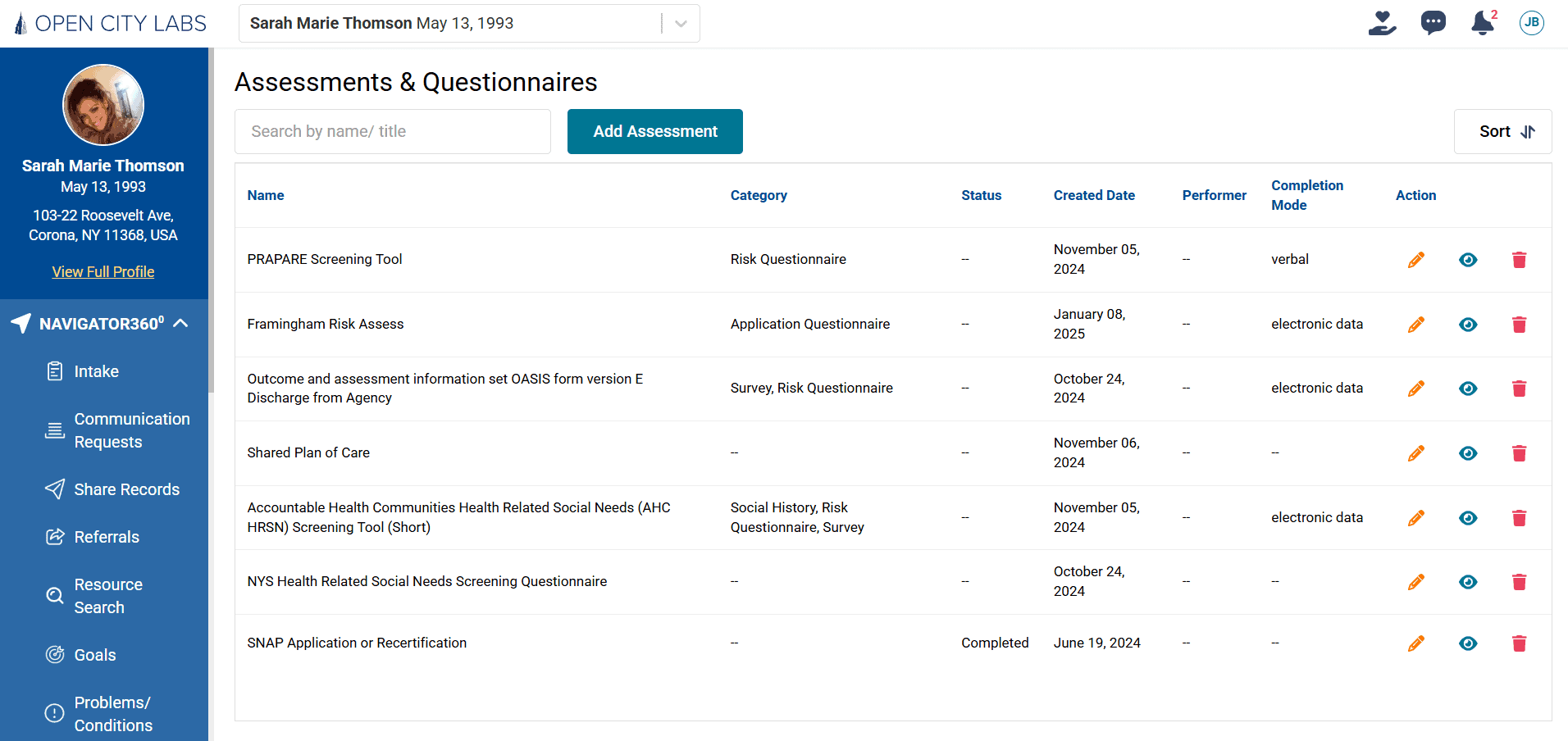The width and height of the screenshot is (1568, 741).
Task: Open the Shared Plan of Care eye view
Action: click(x=1468, y=452)
